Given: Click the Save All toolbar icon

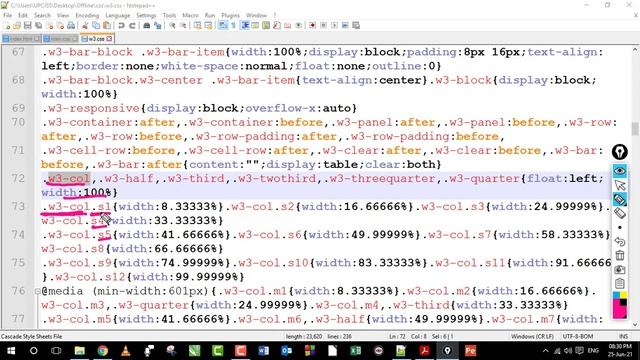Looking at the screenshot, I should coord(39,25).
